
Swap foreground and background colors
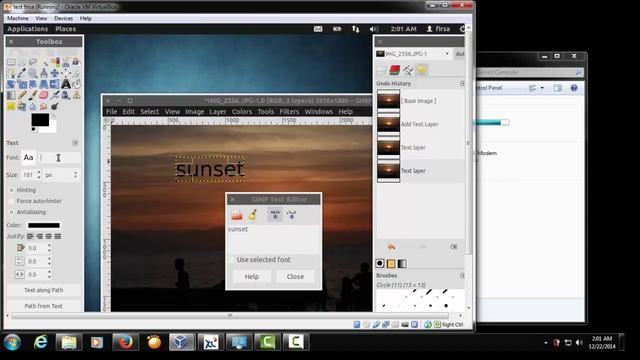tap(53, 116)
